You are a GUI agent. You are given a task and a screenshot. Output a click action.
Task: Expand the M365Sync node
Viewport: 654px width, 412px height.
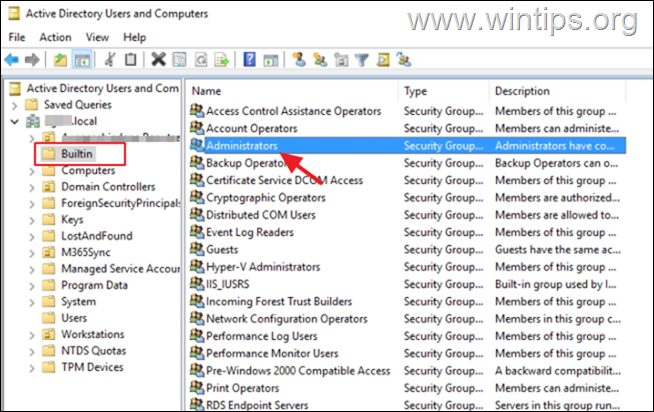tap(32, 253)
